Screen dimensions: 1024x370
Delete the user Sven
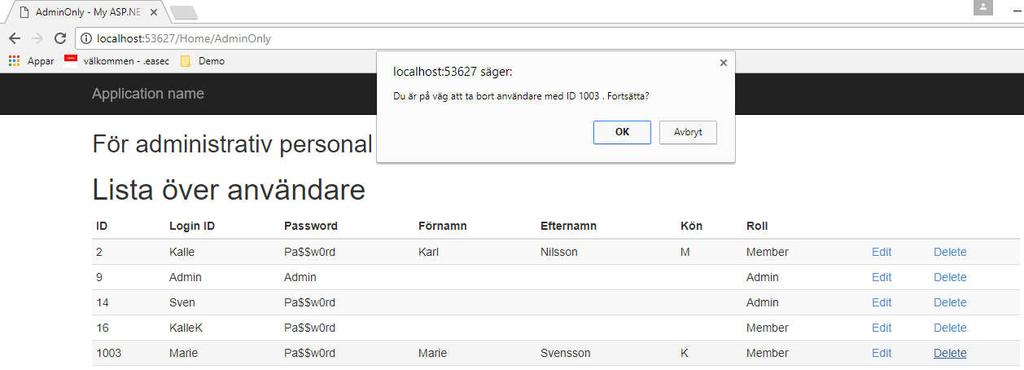coord(950,303)
